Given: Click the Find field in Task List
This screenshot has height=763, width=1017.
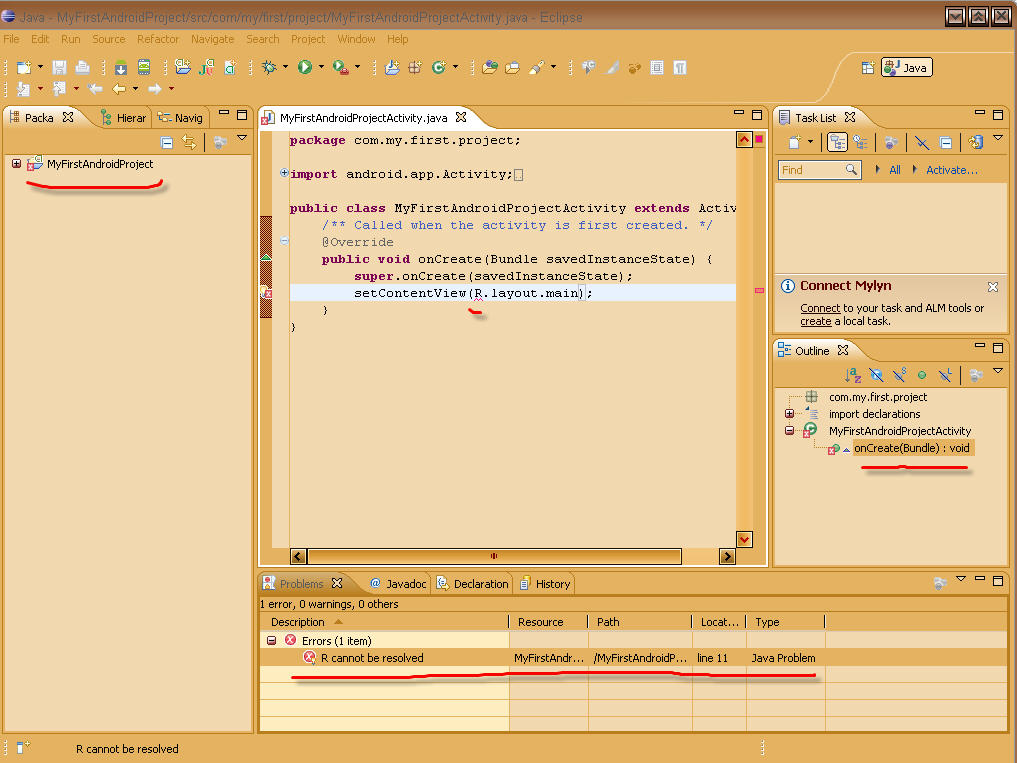Looking at the screenshot, I should 819,170.
